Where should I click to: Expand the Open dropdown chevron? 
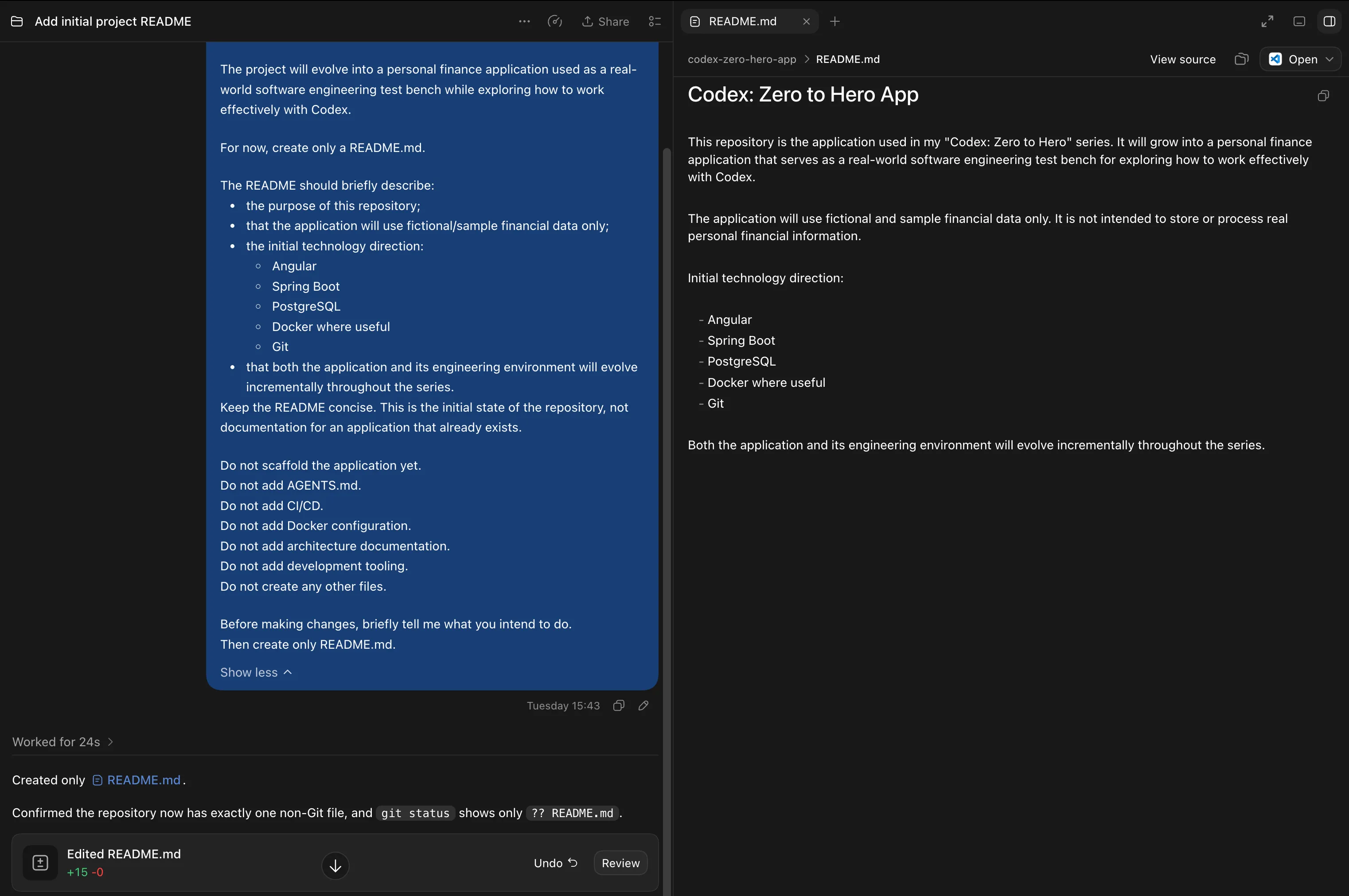point(1330,59)
